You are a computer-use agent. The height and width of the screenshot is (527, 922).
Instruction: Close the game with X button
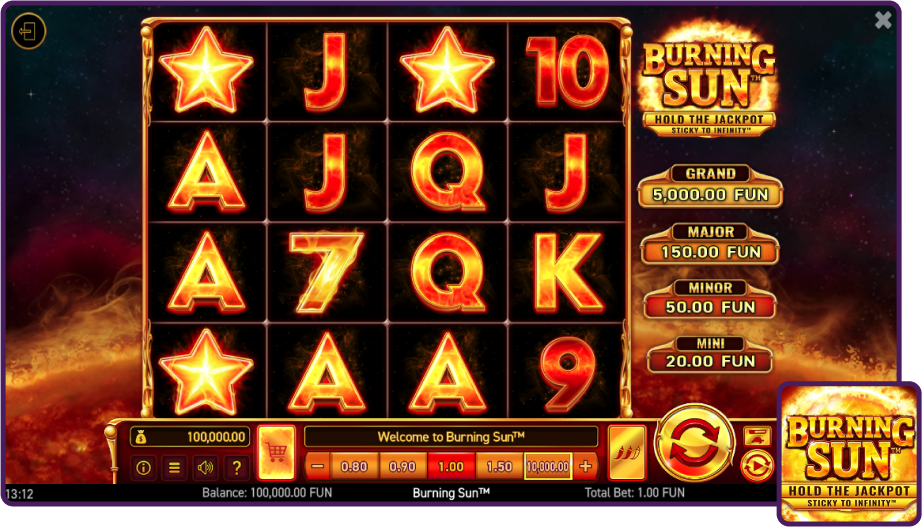(883, 21)
